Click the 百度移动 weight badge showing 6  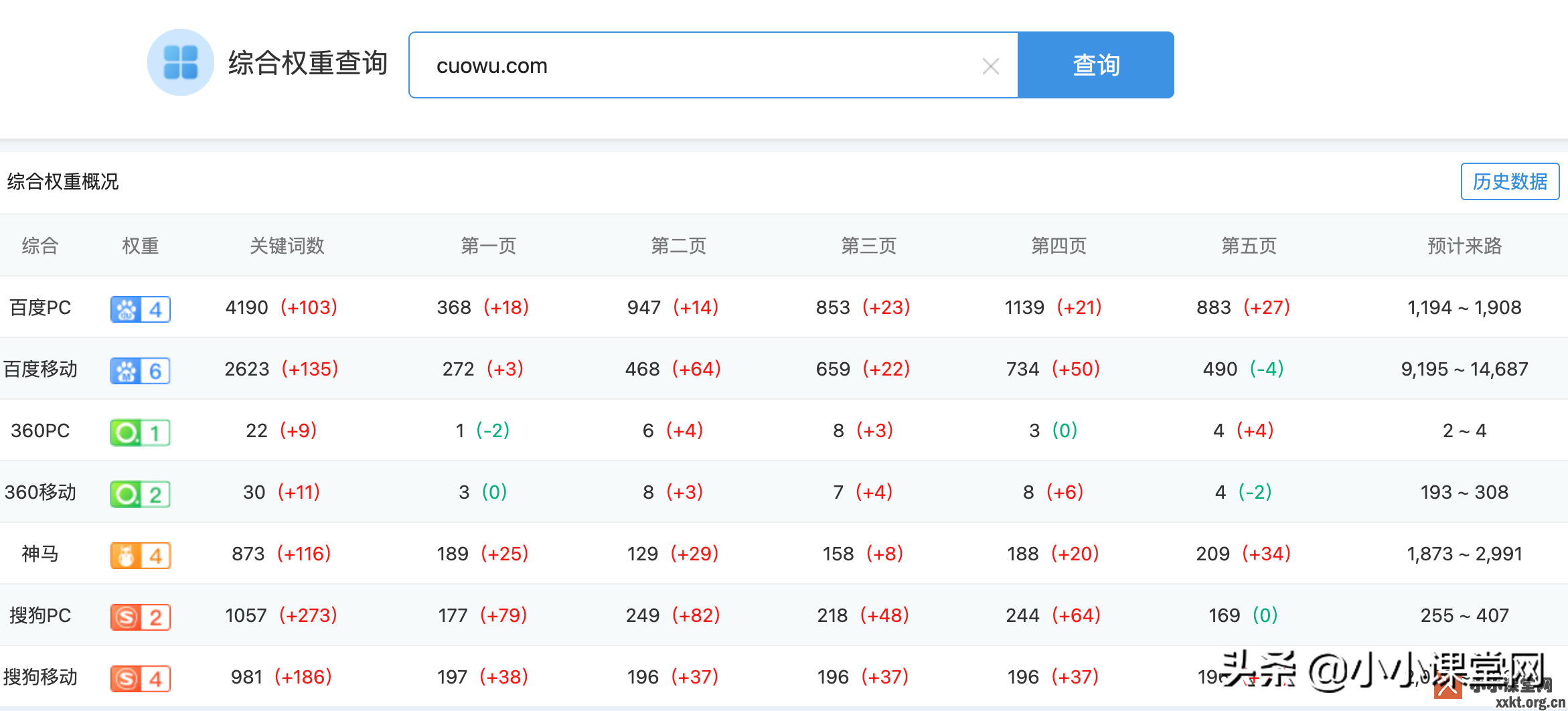140,370
